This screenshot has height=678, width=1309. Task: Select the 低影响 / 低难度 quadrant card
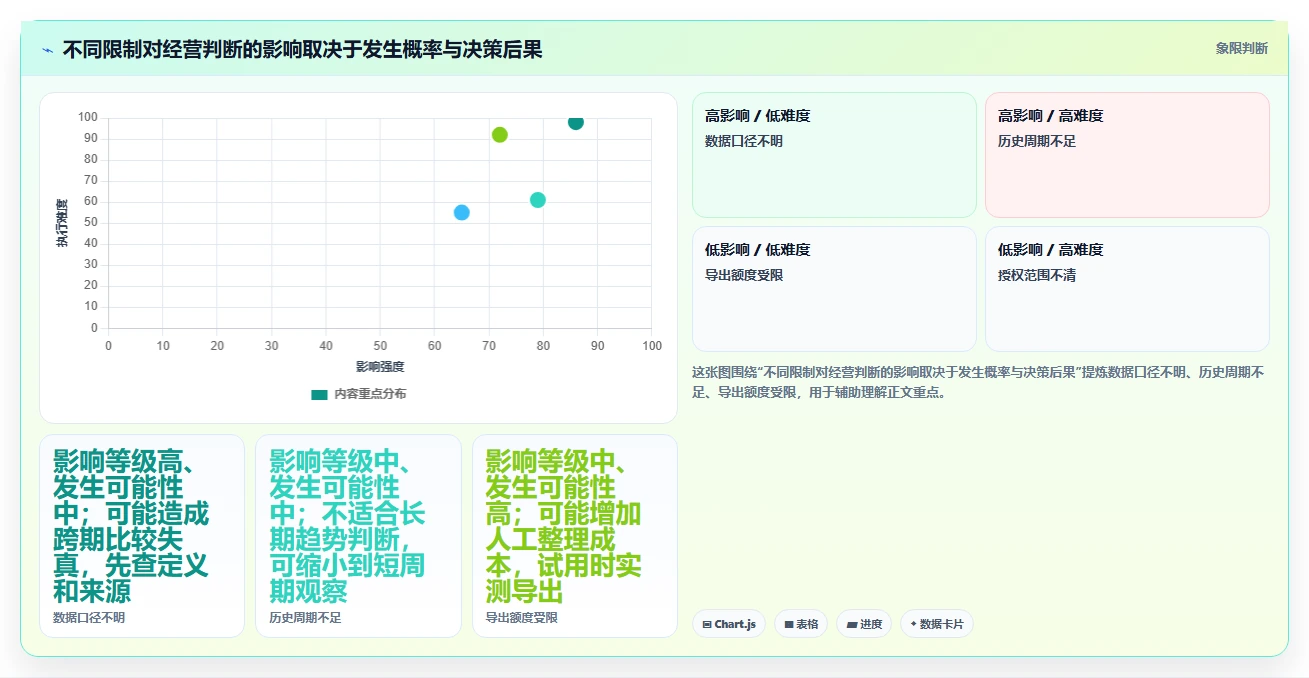[834, 289]
